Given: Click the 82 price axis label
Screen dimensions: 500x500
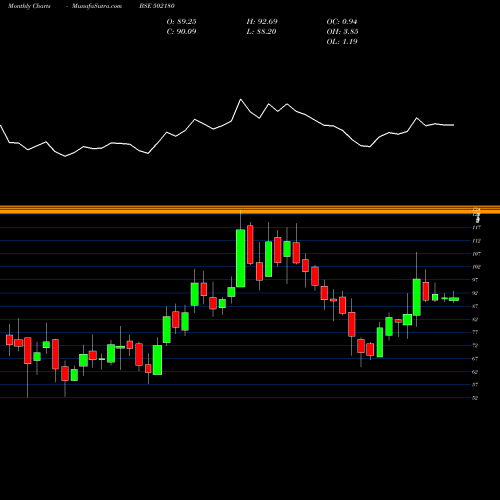Looking at the screenshot, I should (x=475, y=319).
